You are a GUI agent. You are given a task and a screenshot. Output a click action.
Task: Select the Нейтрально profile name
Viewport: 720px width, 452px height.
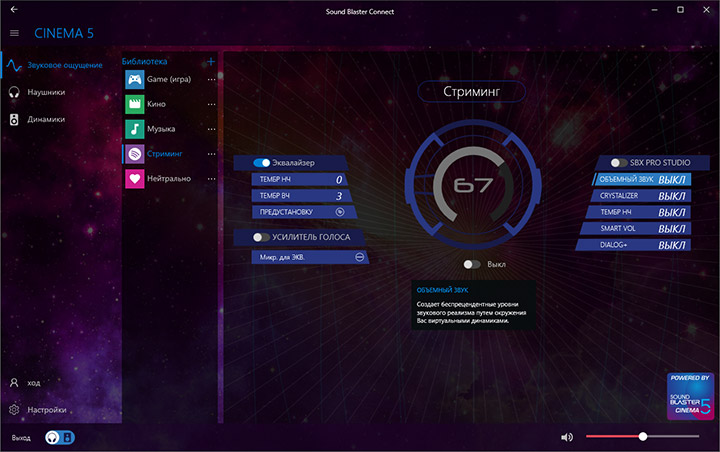pos(169,179)
